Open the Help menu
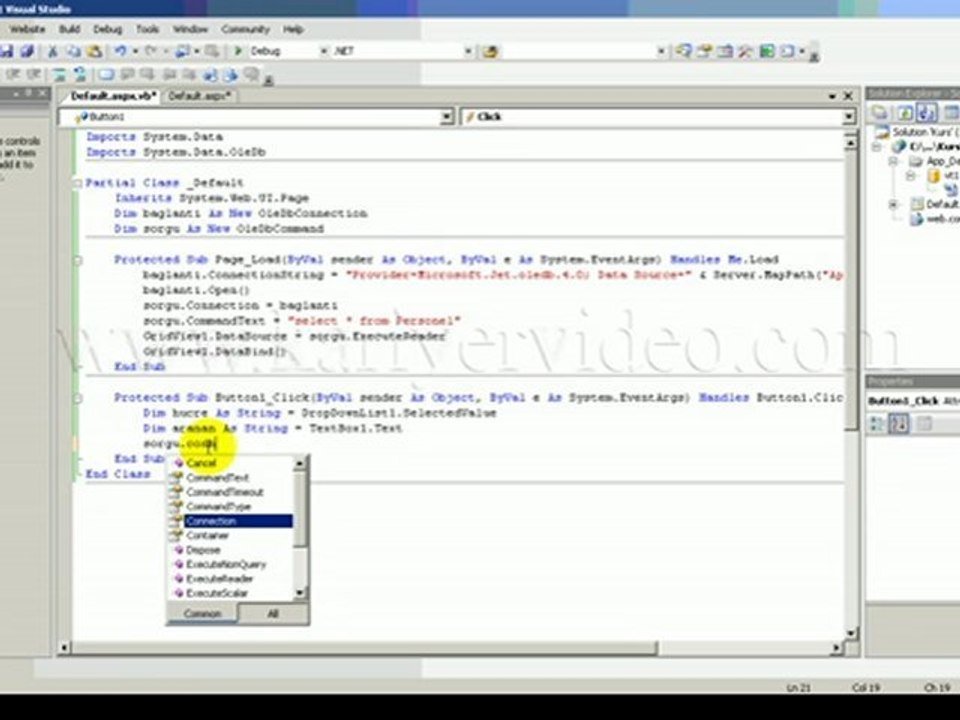960x720 pixels. click(293, 29)
